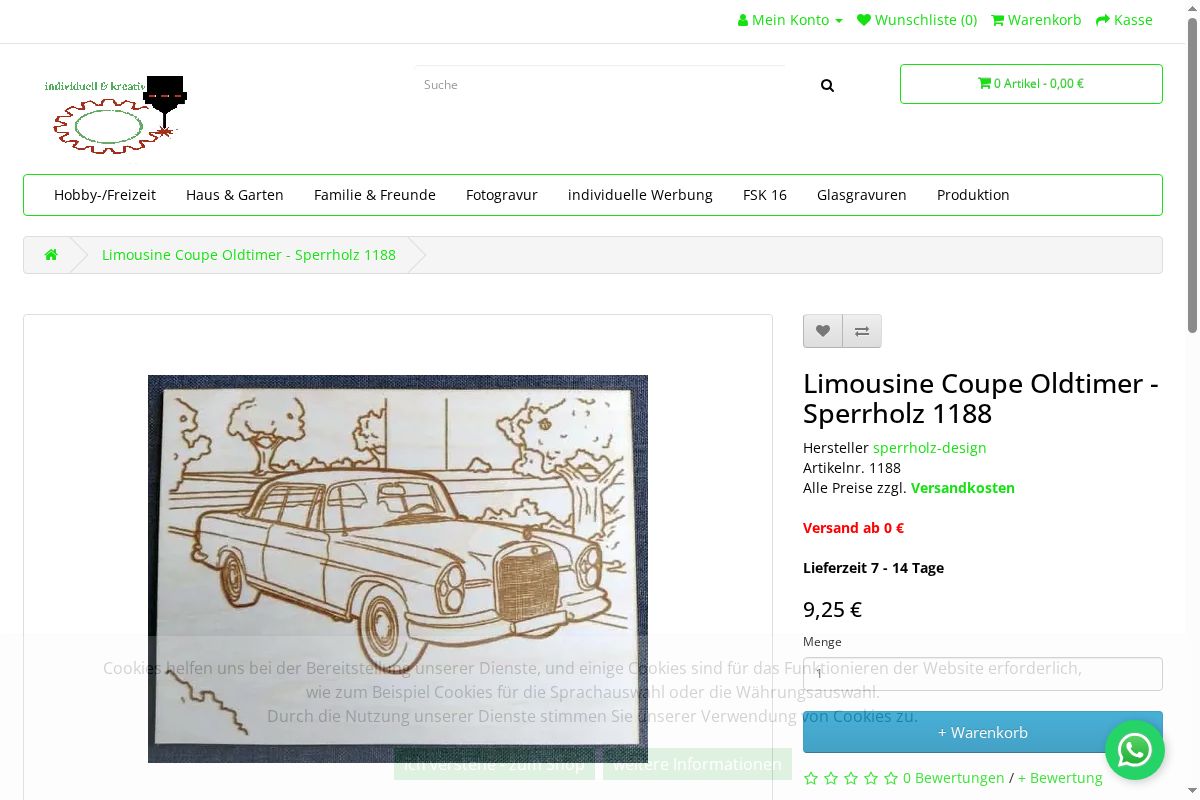Open cart summary 0 Artikel - 0,00 €

[1031, 84]
